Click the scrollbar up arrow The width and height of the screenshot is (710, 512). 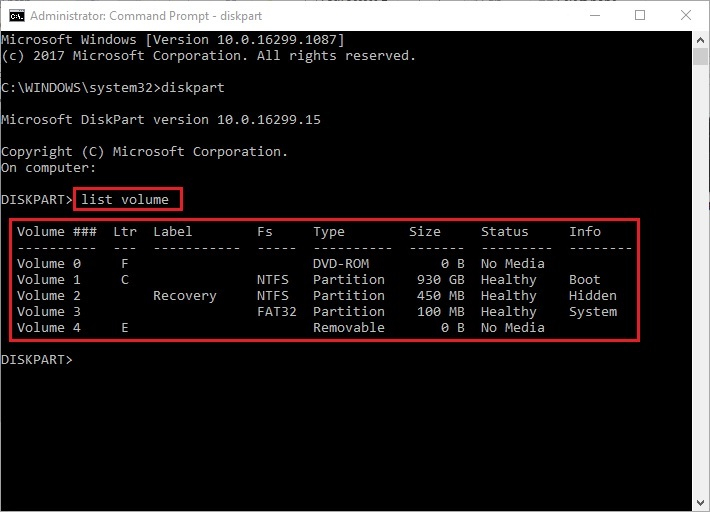click(x=700, y=40)
